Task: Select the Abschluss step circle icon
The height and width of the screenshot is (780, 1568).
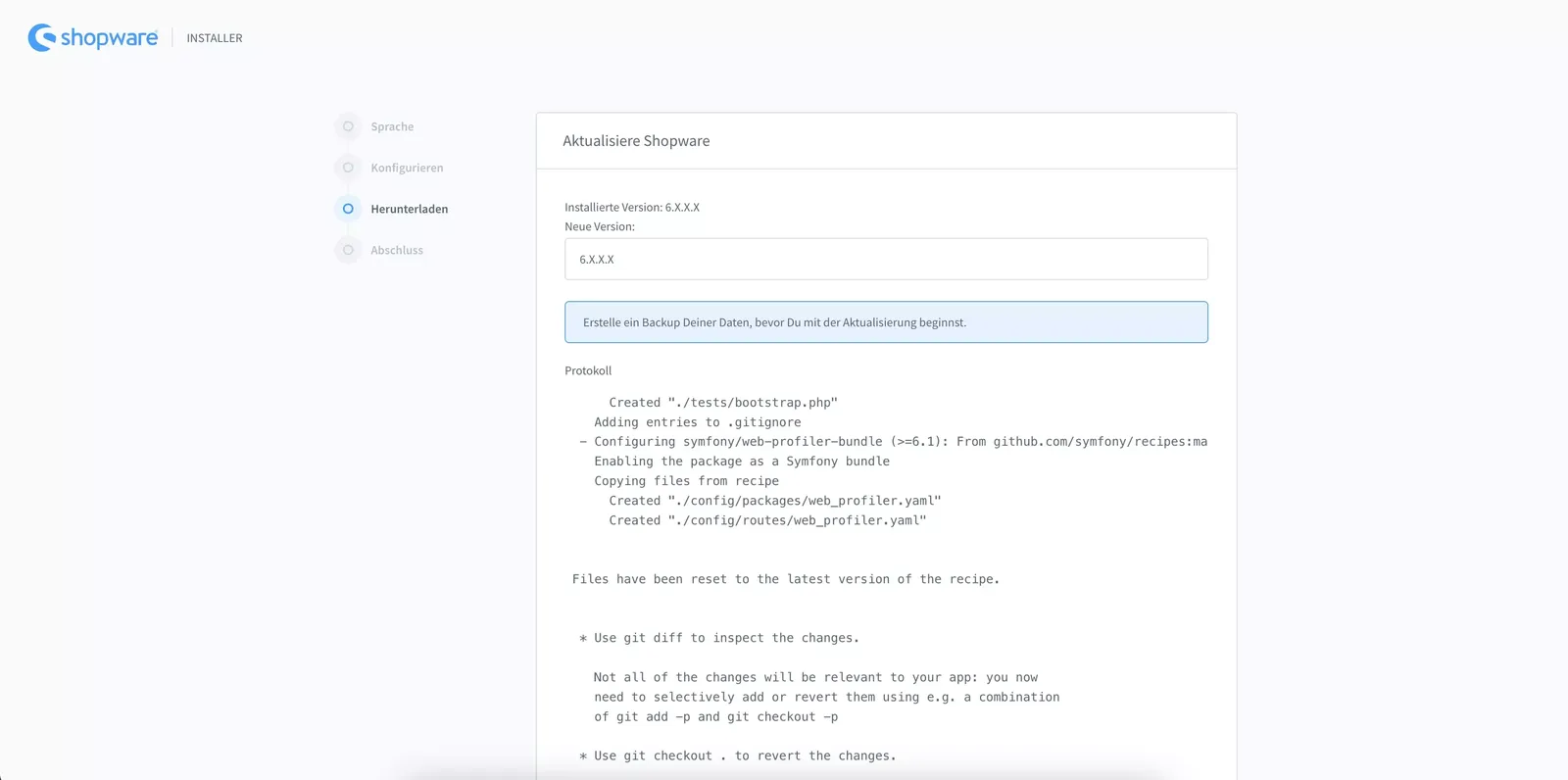Action: [x=348, y=250]
